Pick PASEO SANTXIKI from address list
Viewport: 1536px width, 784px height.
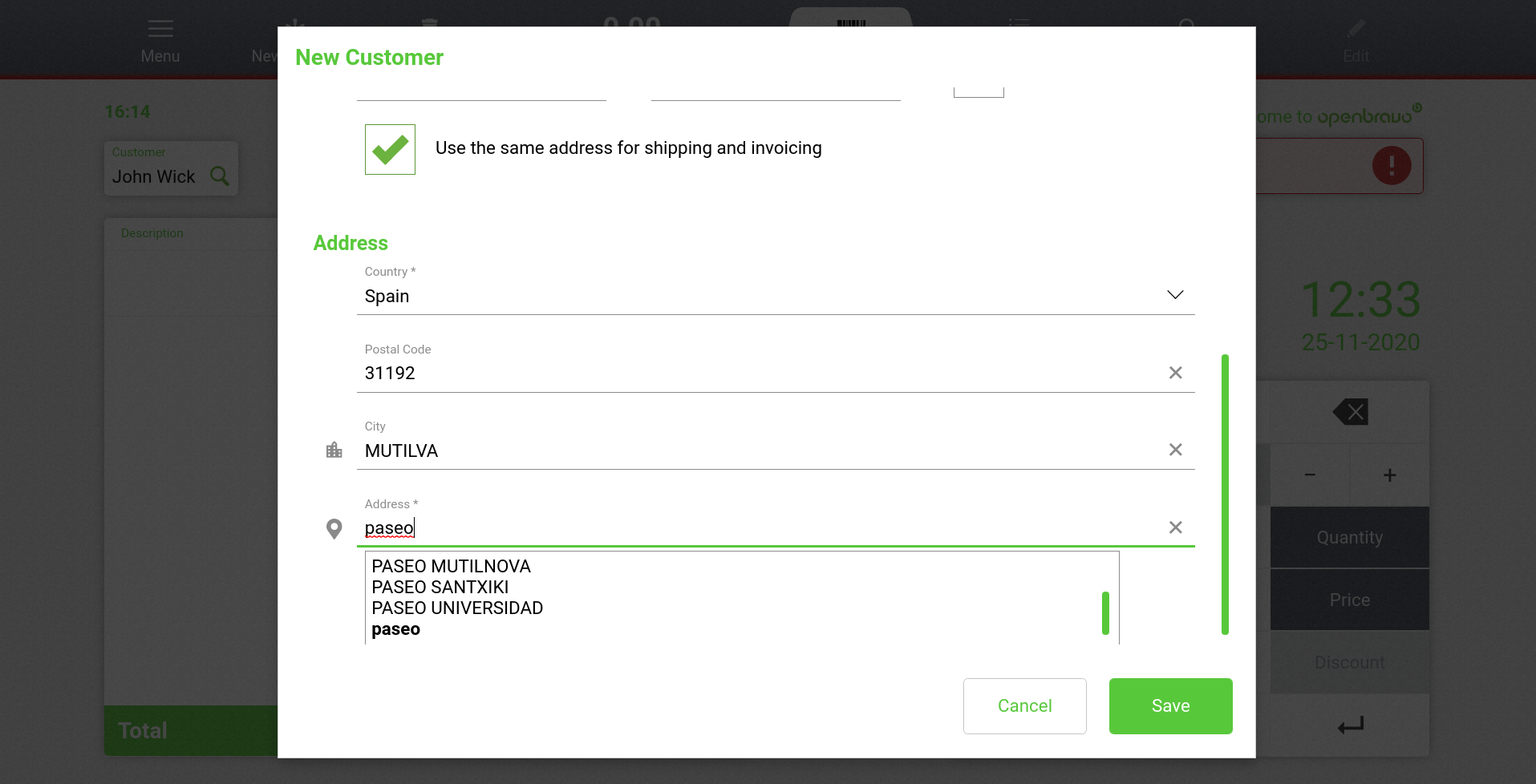pos(440,588)
